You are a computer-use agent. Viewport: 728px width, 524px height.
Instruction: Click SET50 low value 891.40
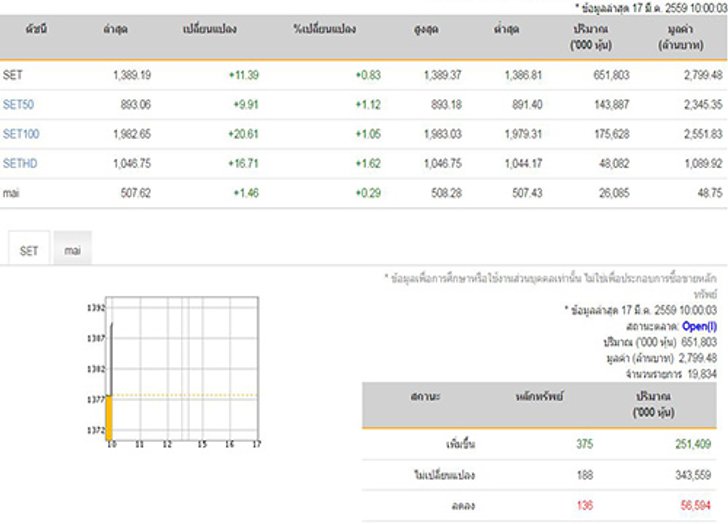(527, 104)
